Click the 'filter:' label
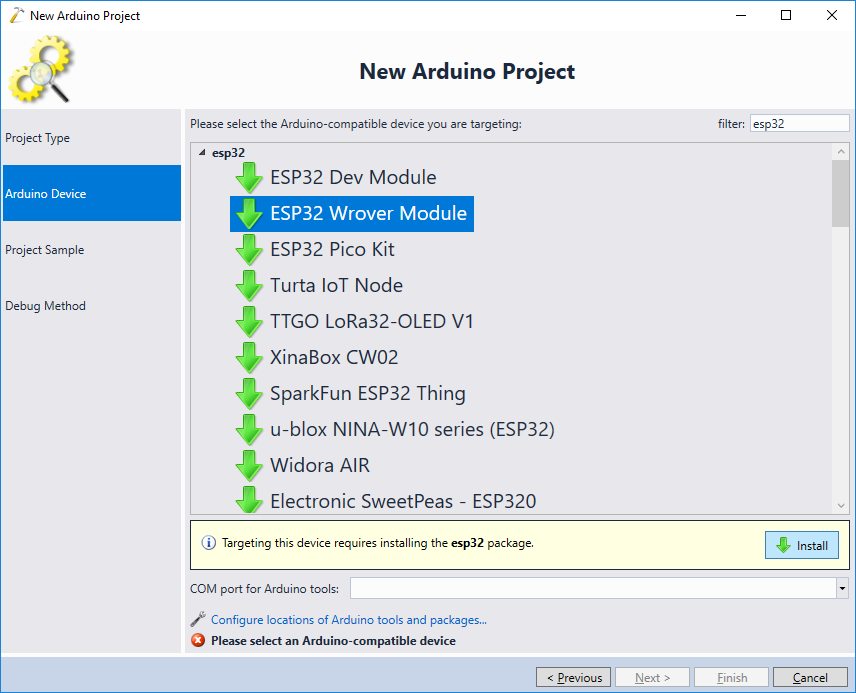 click(x=731, y=124)
